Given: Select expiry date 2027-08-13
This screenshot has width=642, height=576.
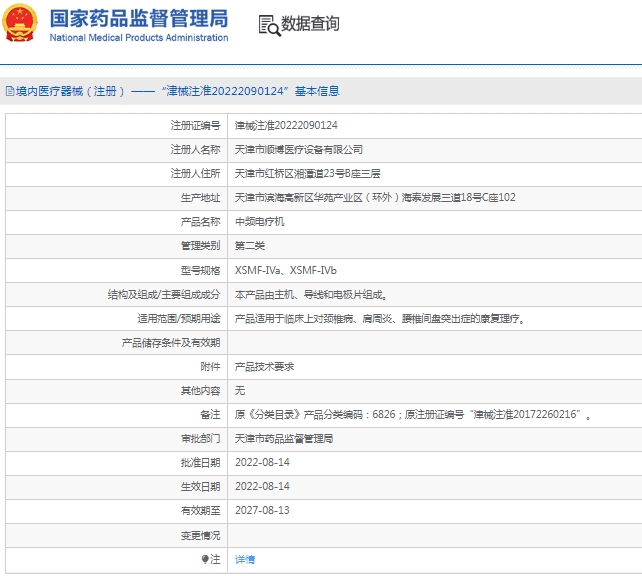Looking at the screenshot, I should coord(262,510).
